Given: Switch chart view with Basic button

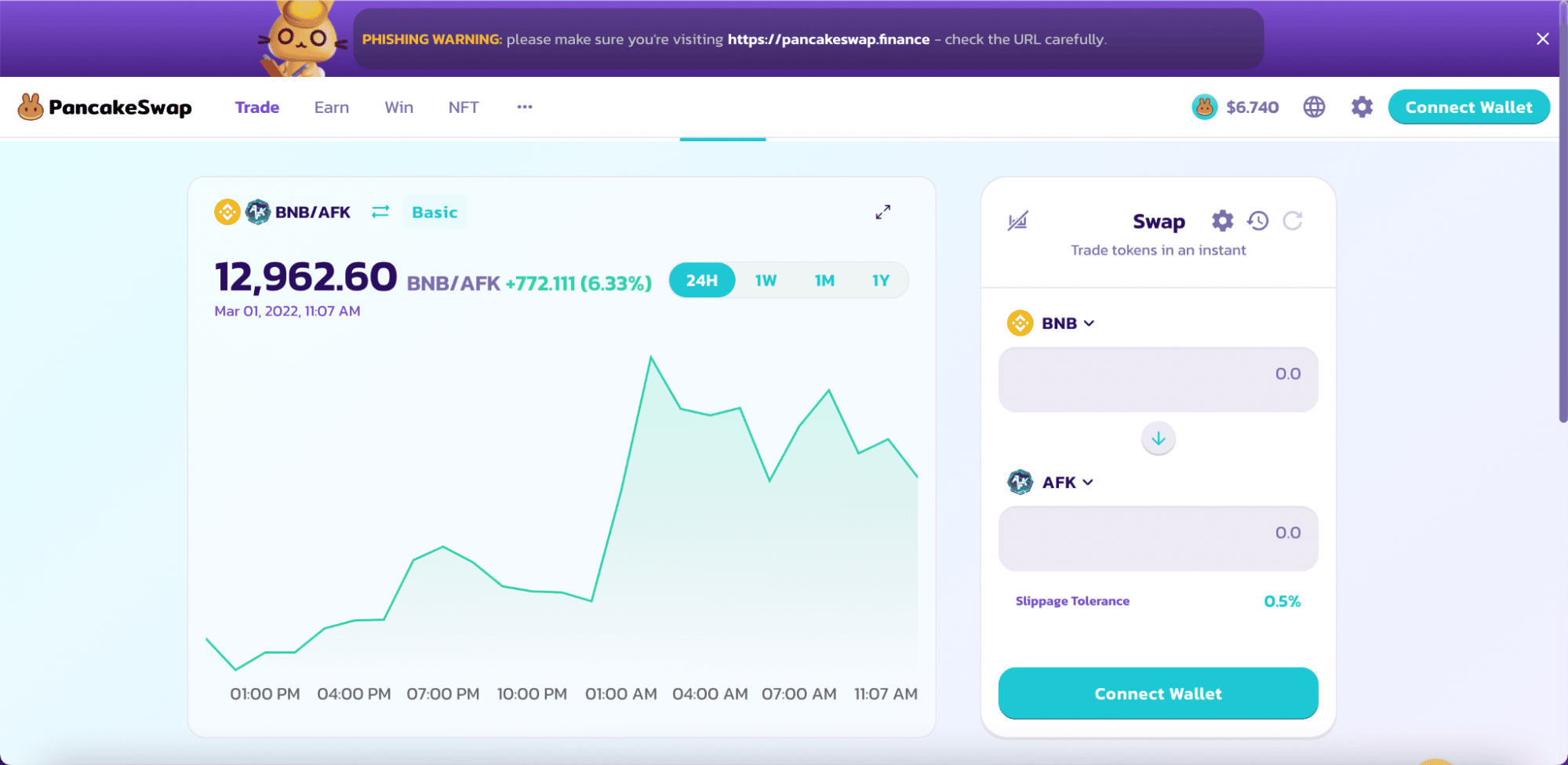Looking at the screenshot, I should [435, 212].
